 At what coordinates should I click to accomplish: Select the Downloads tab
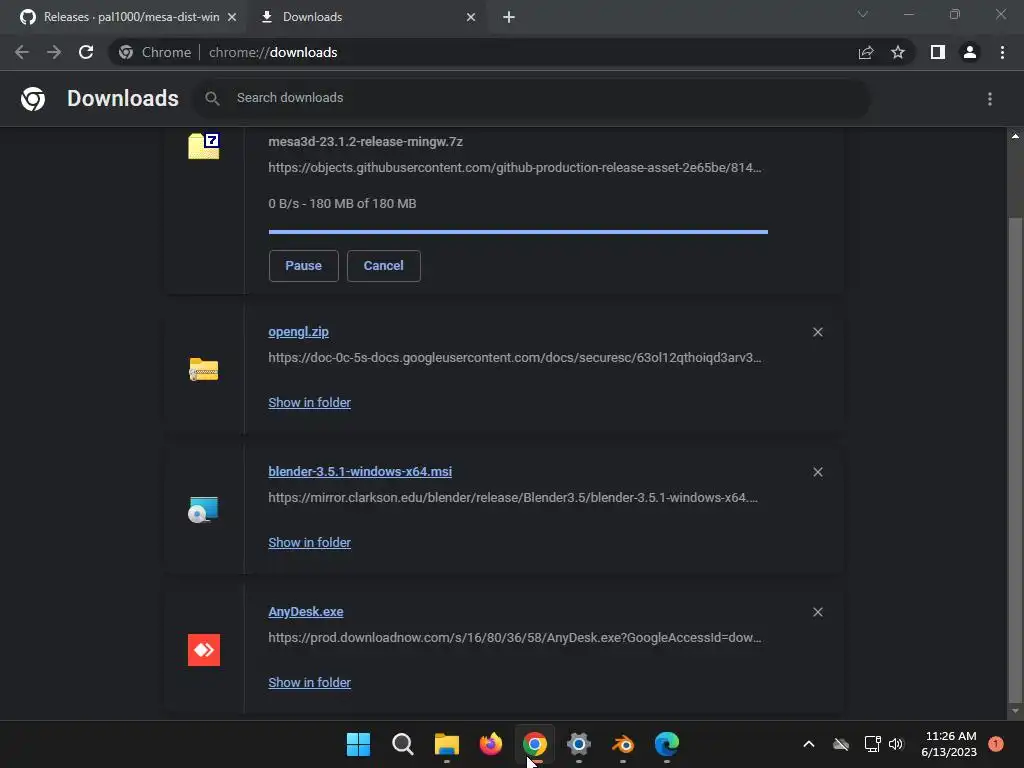pos(366,17)
